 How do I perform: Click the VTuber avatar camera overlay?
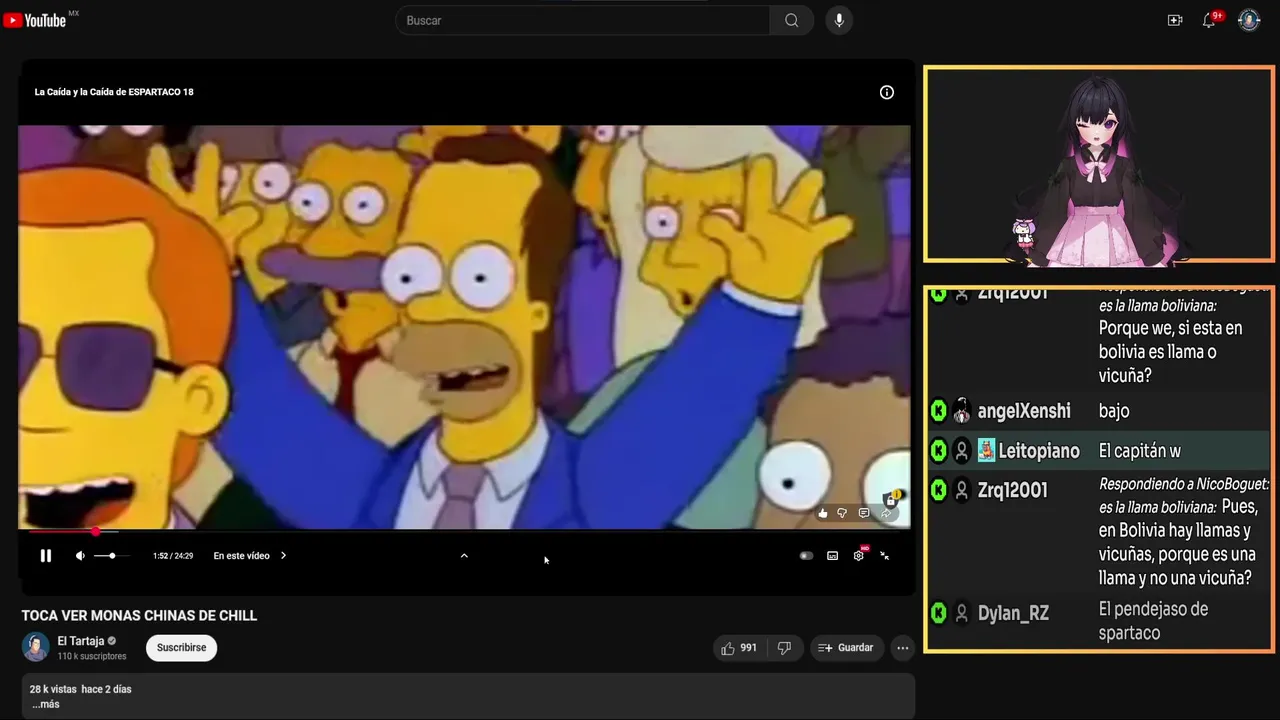1098,165
